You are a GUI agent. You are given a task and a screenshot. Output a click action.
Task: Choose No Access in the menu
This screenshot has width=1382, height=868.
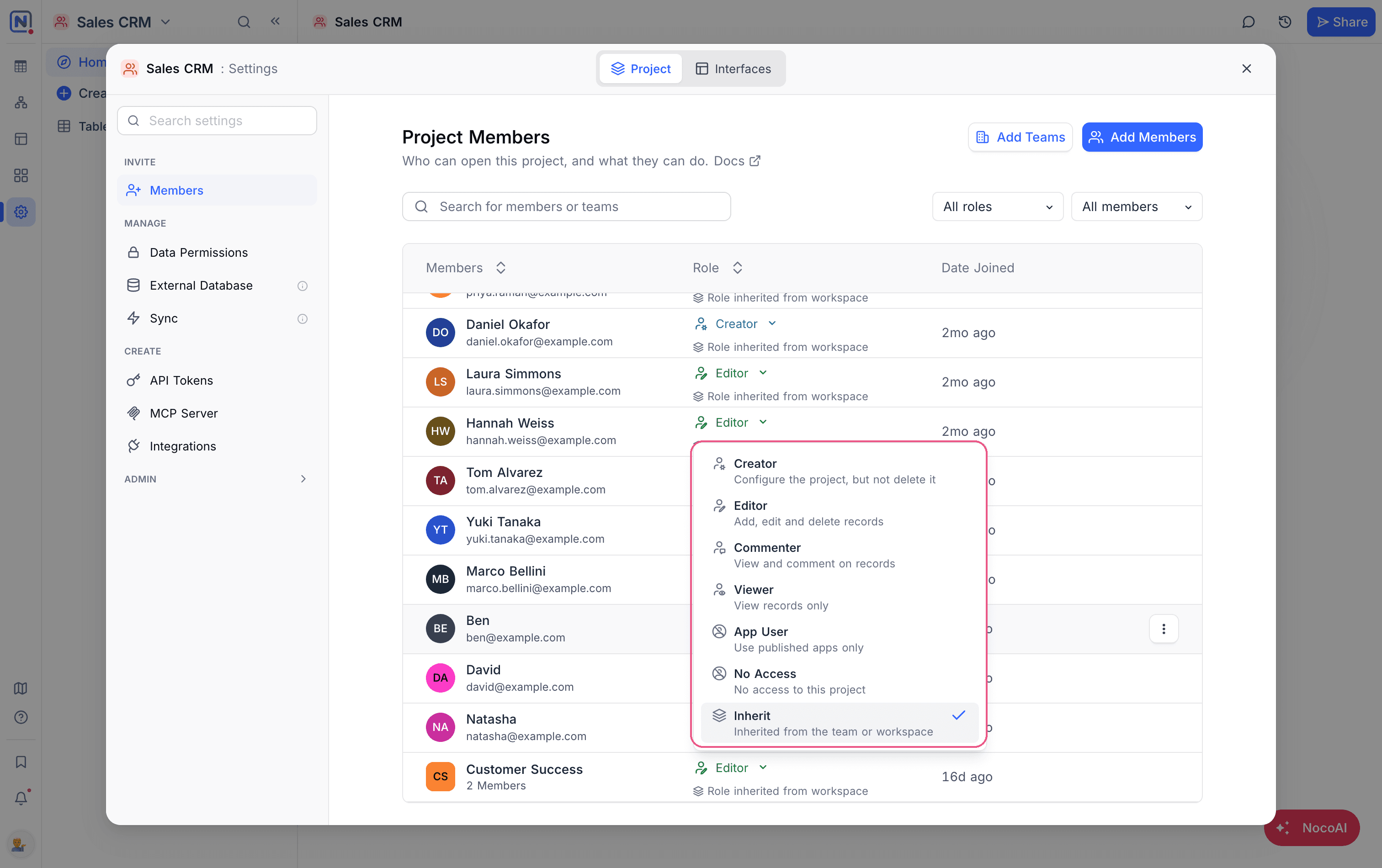(x=839, y=681)
